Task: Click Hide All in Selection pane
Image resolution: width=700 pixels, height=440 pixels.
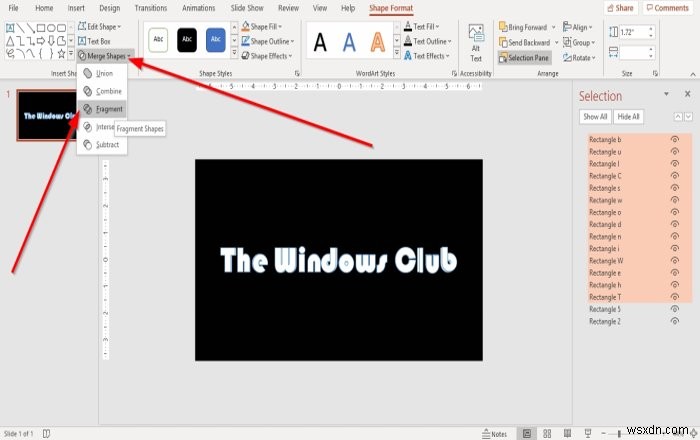Action: 628,117
